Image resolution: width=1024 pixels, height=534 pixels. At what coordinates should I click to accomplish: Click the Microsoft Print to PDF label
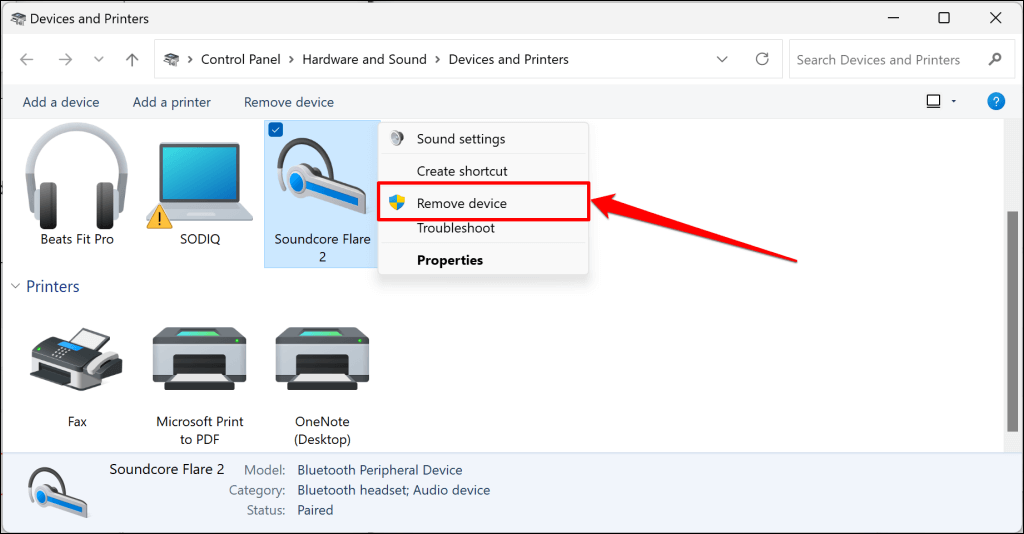pyautogui.click(x=200, y=430)
